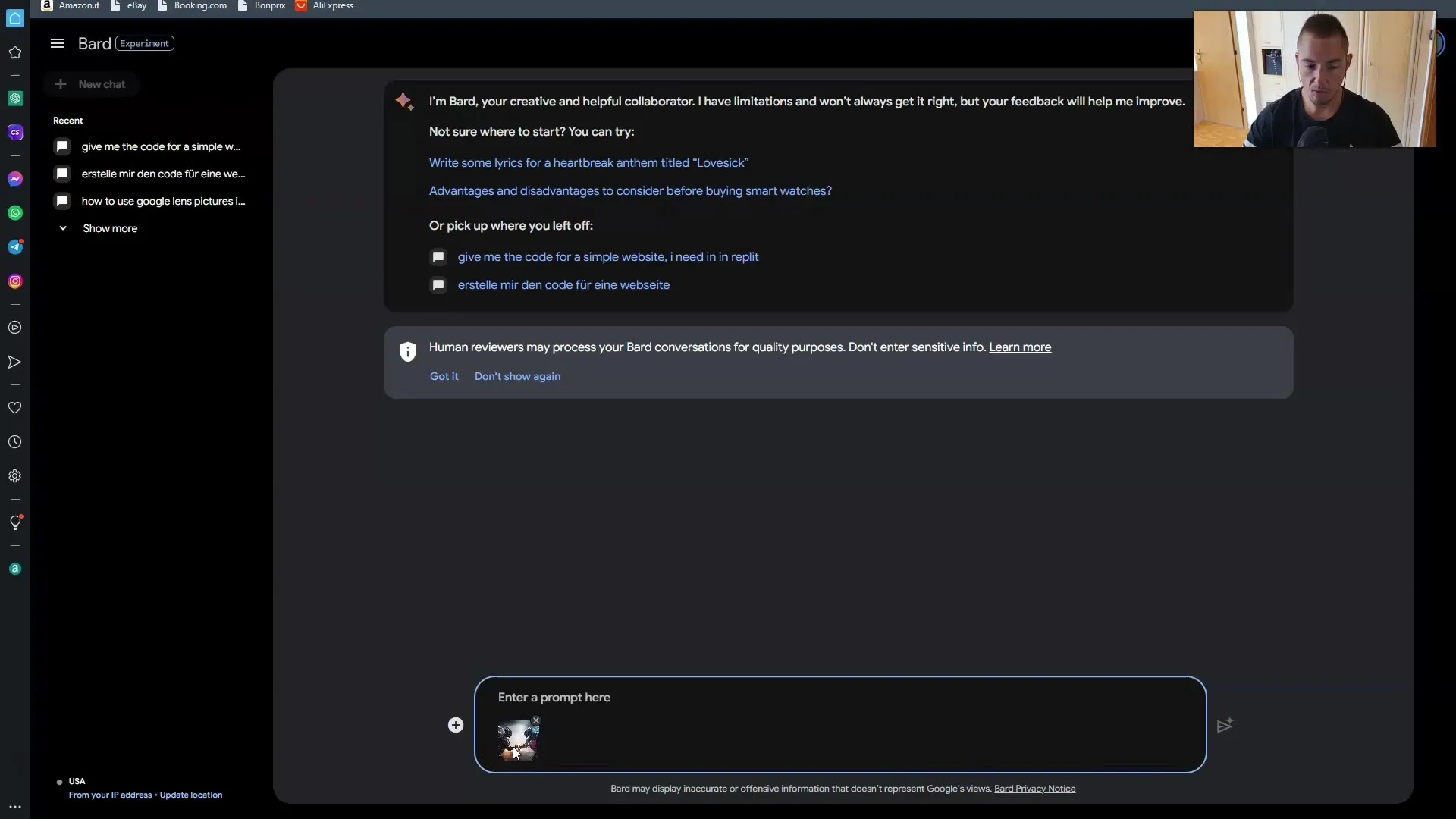Click the 'how to use google lens' chat
Screen dimensions: 1456x819
[163, 200]
